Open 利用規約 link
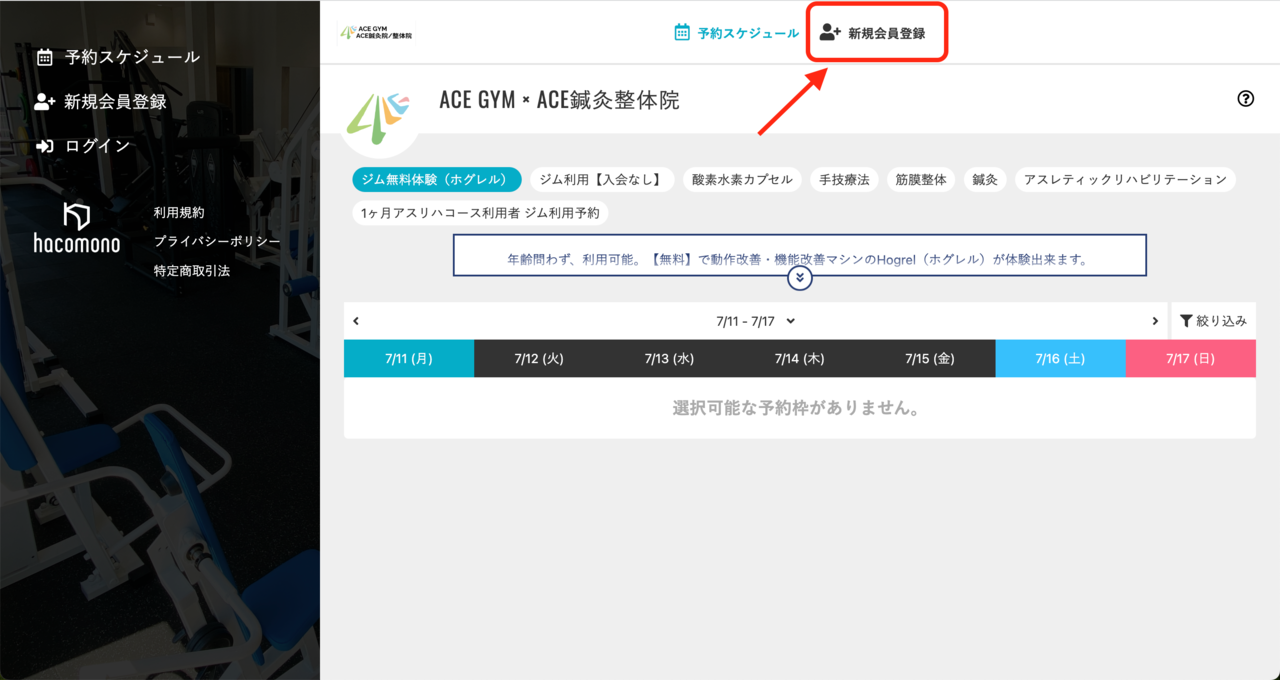 point(179,212)
